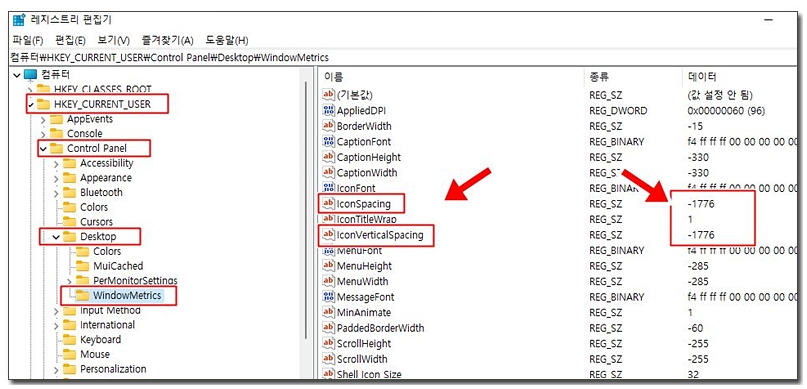Select the Input Method key
This screenshot has height=389, width=807.
tap(110, 310)
